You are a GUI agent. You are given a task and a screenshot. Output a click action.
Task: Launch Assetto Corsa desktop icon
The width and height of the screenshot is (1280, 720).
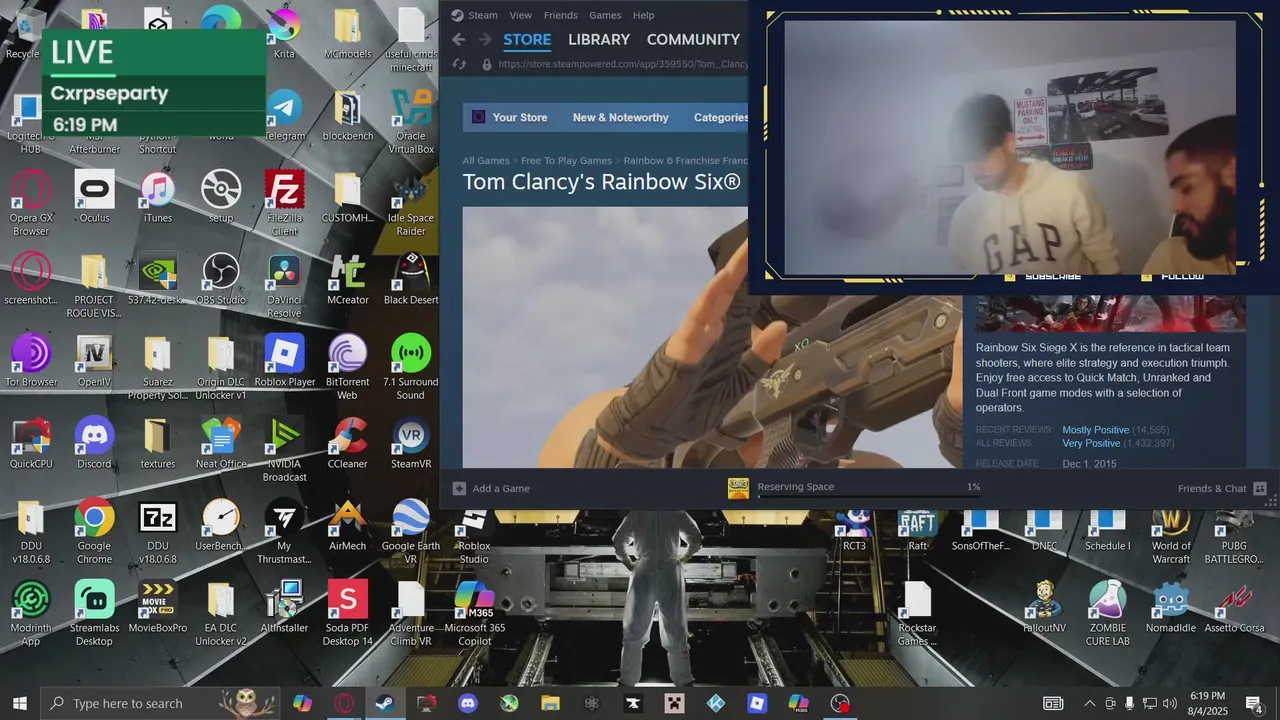coord(1234,608)
